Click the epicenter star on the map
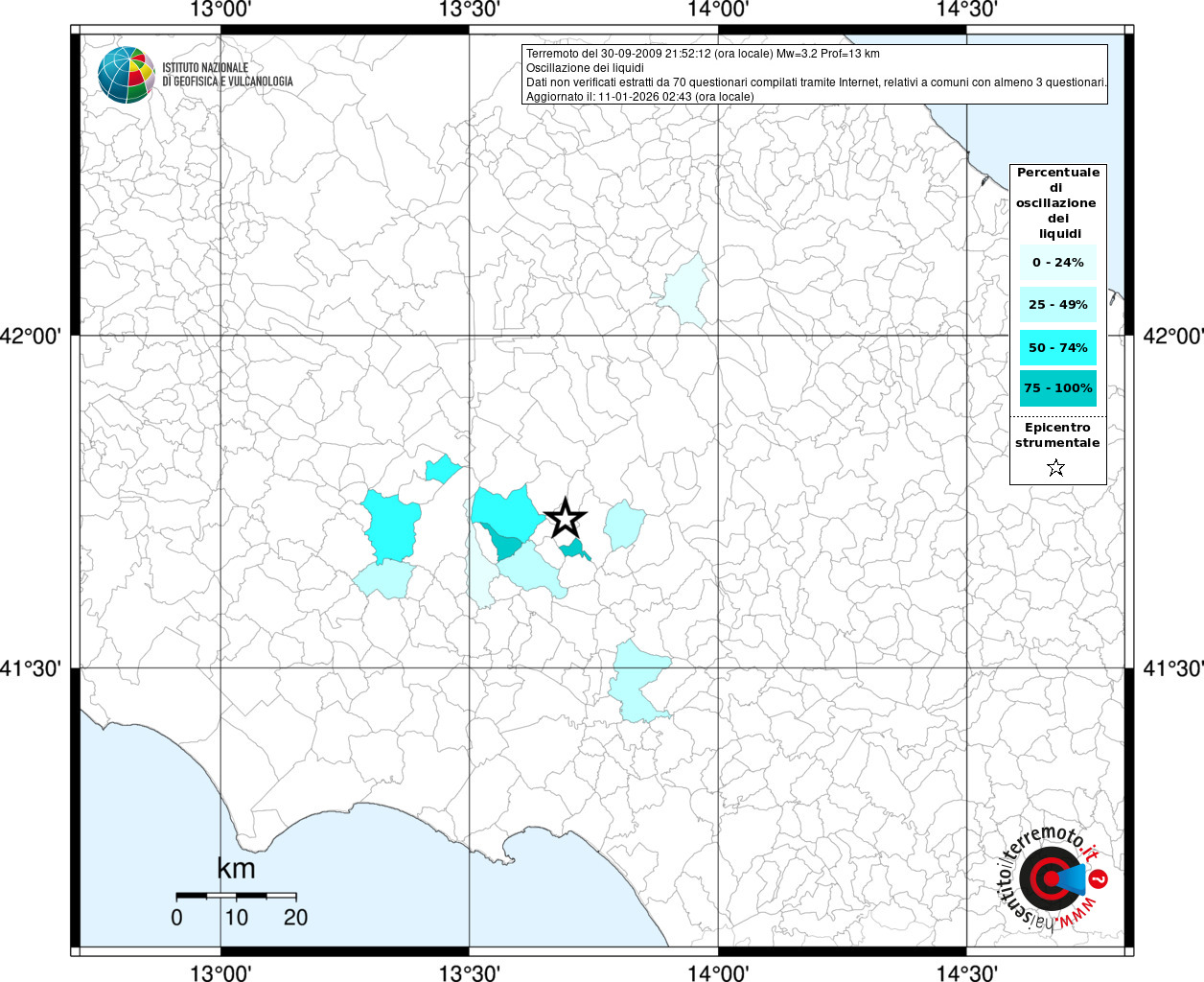This screenshot has width=1204, height=982. click(566, 518)
